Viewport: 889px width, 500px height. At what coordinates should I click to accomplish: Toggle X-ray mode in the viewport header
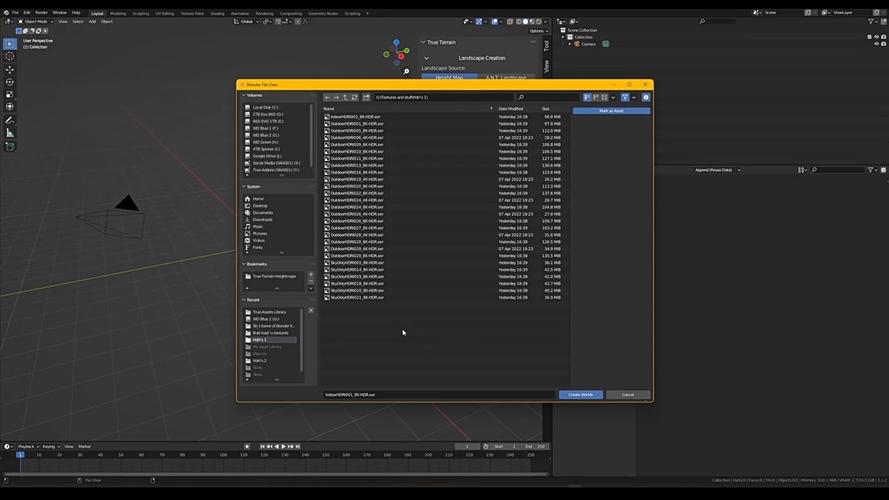[x=510, y=22]
